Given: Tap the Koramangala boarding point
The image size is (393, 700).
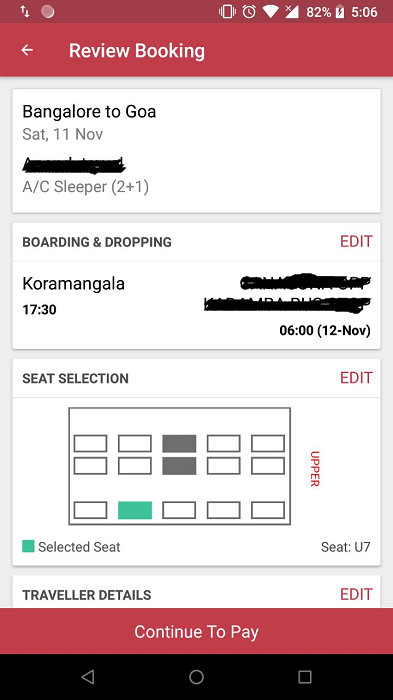Looking at the screenshot, I should pyautogui.click(x=74, y=283).
